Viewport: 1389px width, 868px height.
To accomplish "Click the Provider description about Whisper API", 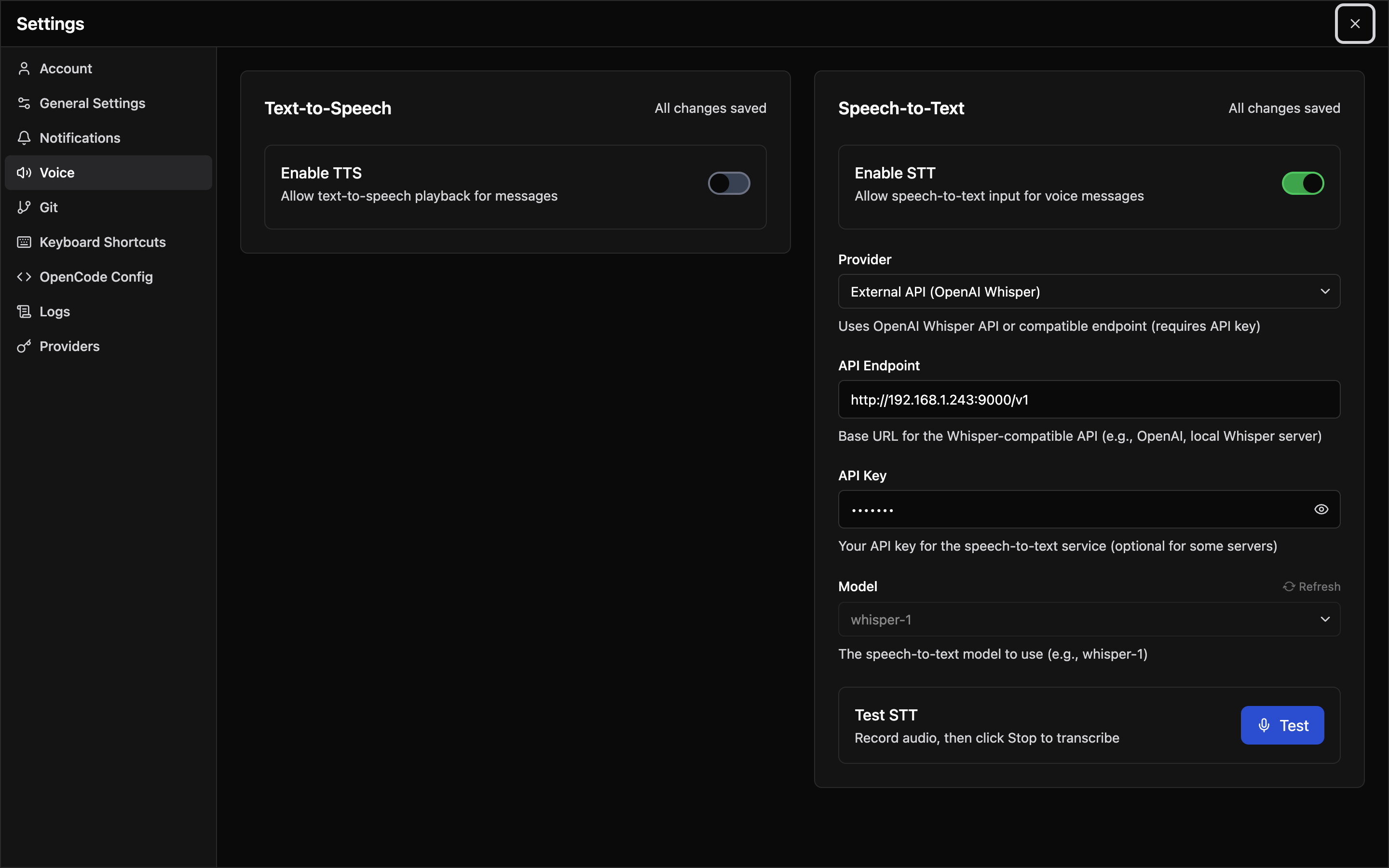I will click(x=1049, y=326).
